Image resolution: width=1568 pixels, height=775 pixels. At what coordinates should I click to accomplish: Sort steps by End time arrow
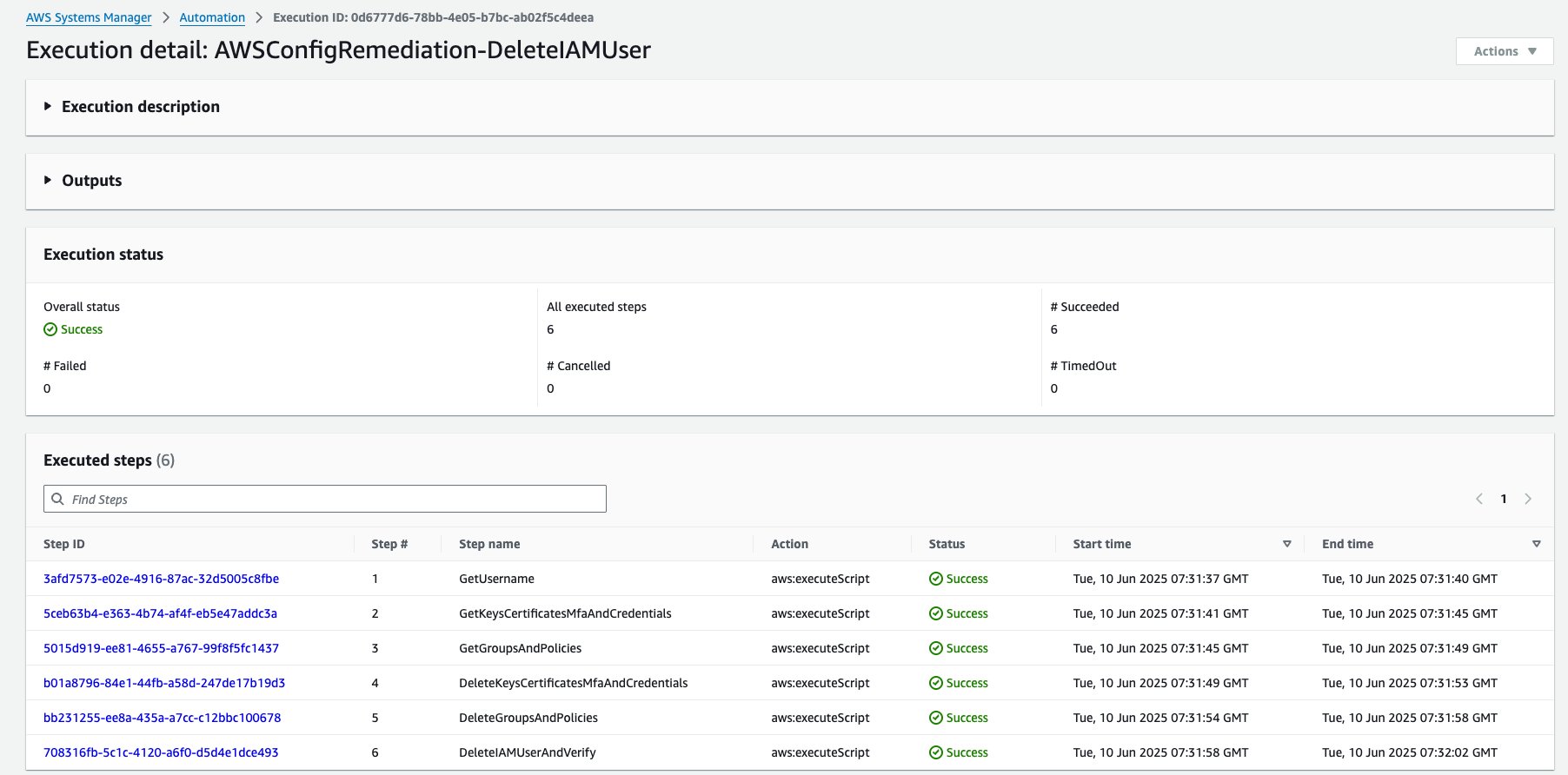point(1537,544)
